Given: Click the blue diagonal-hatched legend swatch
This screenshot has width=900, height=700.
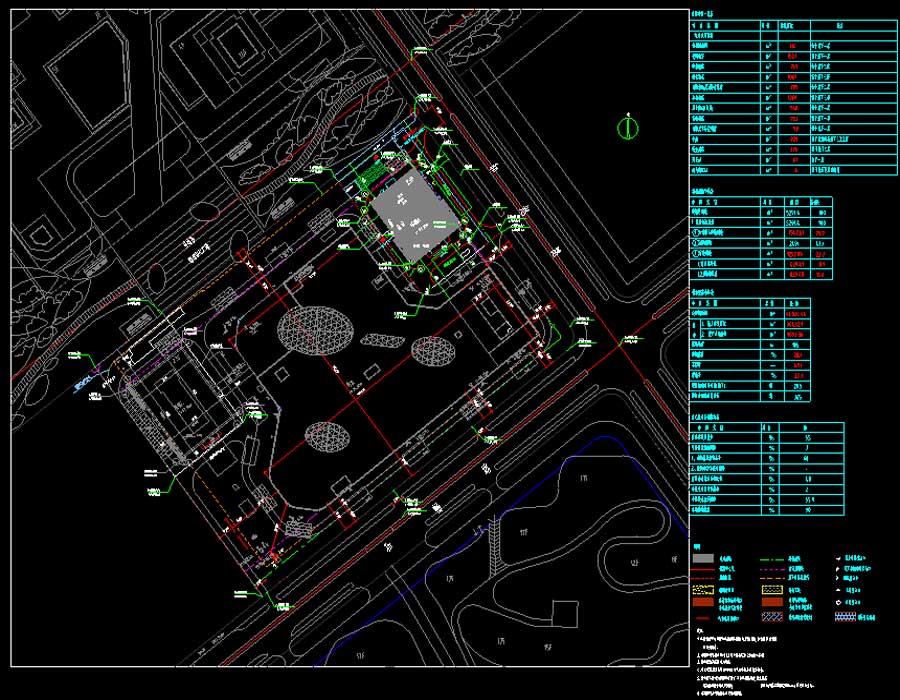Looking at the screenshot, I should [x=773, y=617].
